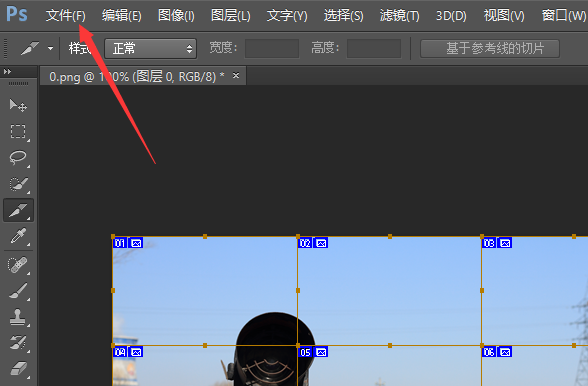The width and height of the screenshot is (588, 386).
Task: Click the Ps application logo
Action: point(17,14)
